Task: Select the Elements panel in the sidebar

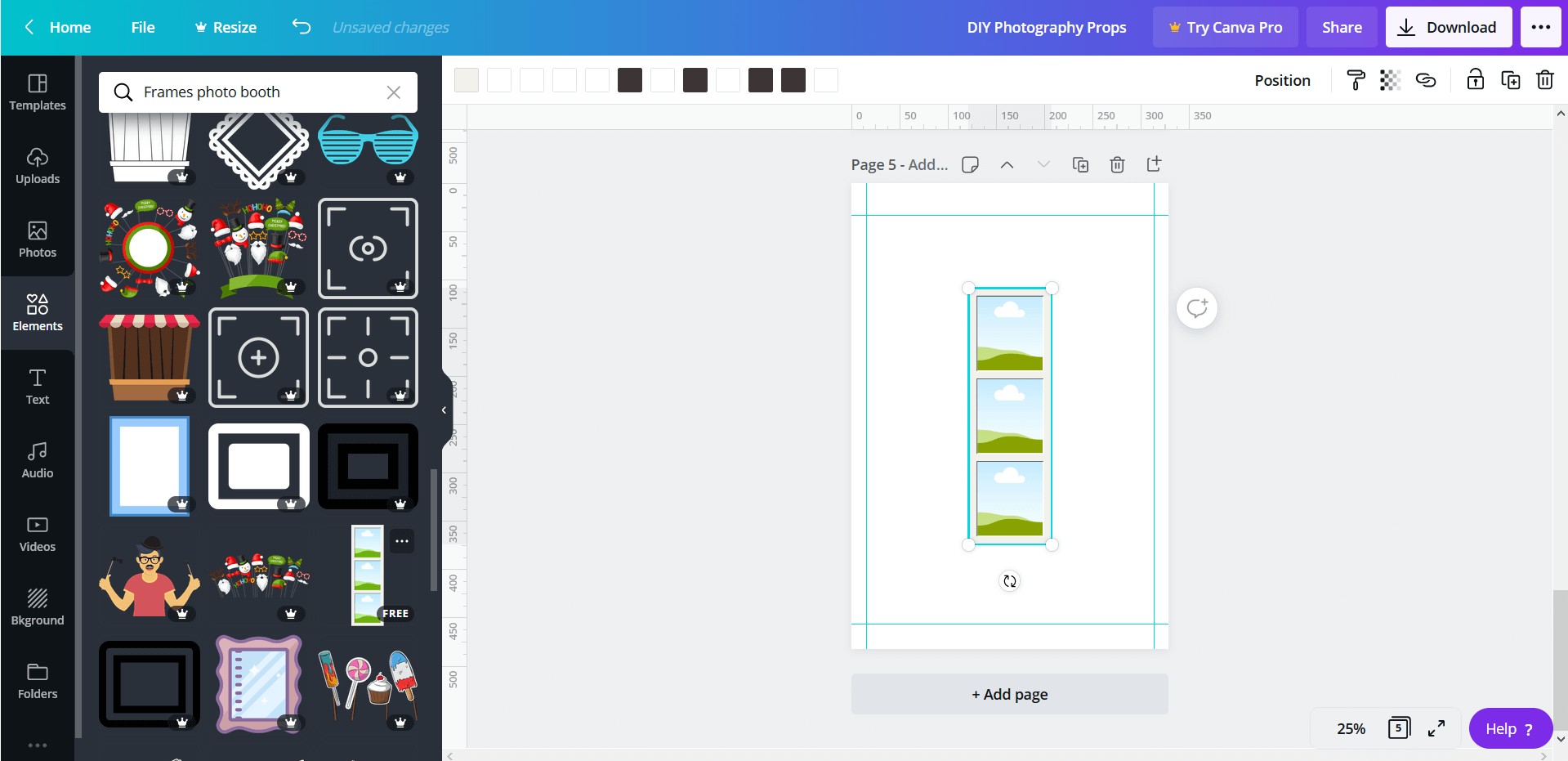Action: 37,312
